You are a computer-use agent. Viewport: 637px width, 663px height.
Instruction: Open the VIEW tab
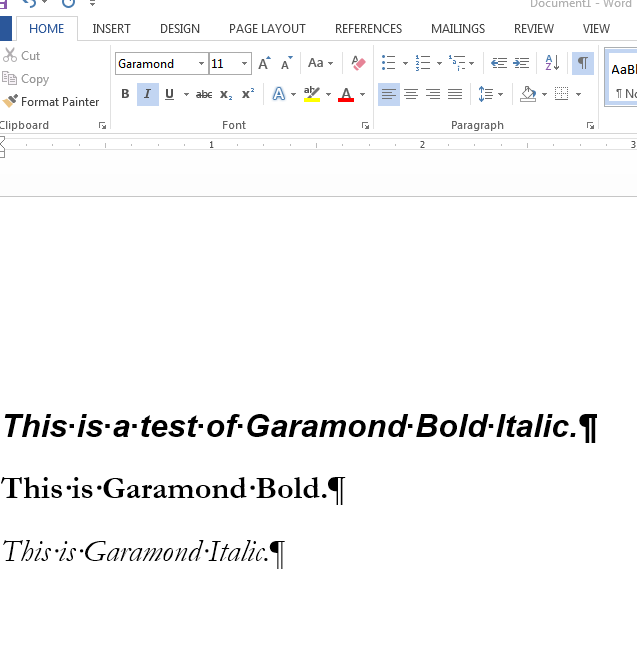coord(596,29)
